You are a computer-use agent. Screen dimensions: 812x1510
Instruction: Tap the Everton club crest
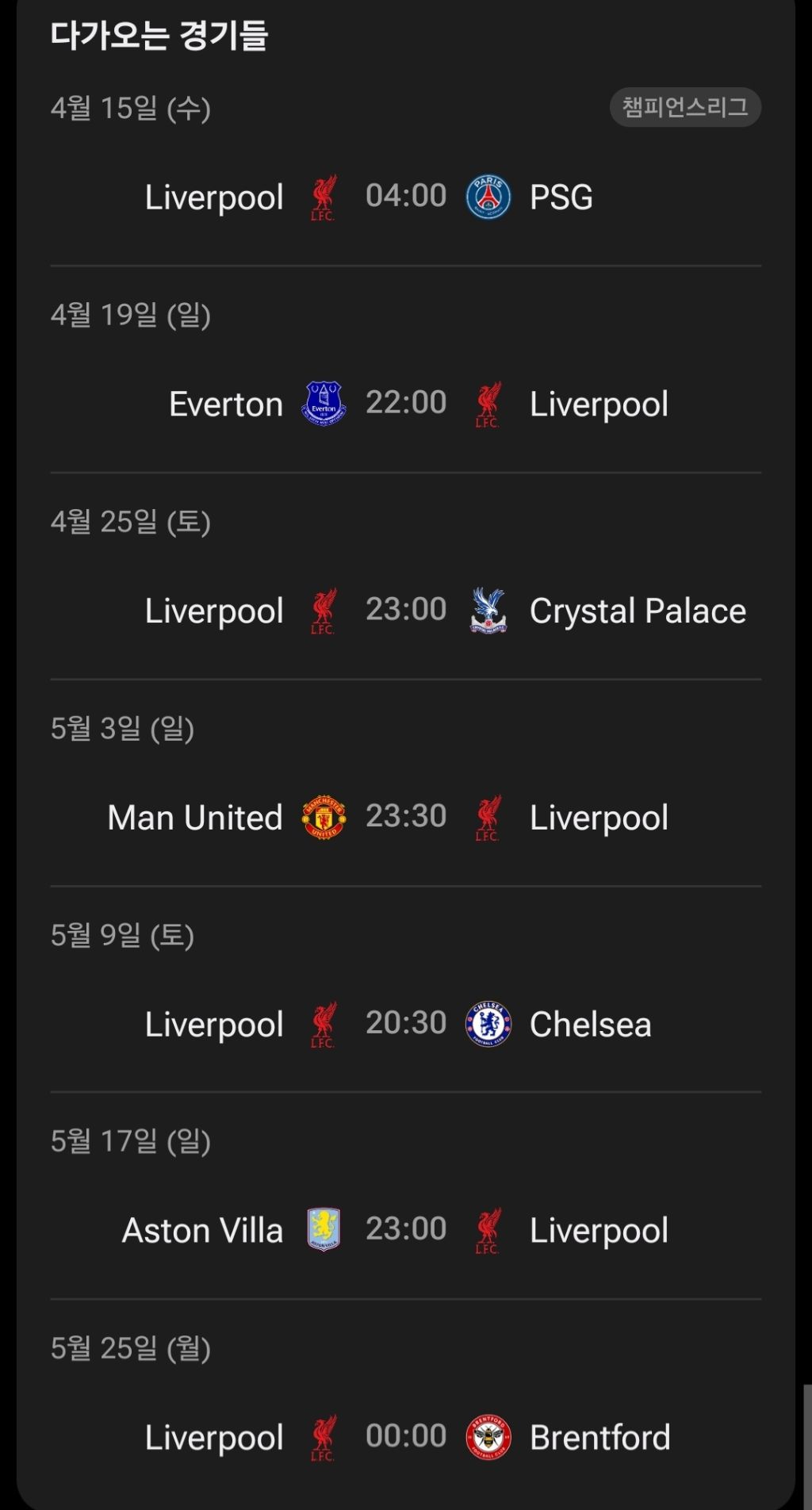point(324,404)
